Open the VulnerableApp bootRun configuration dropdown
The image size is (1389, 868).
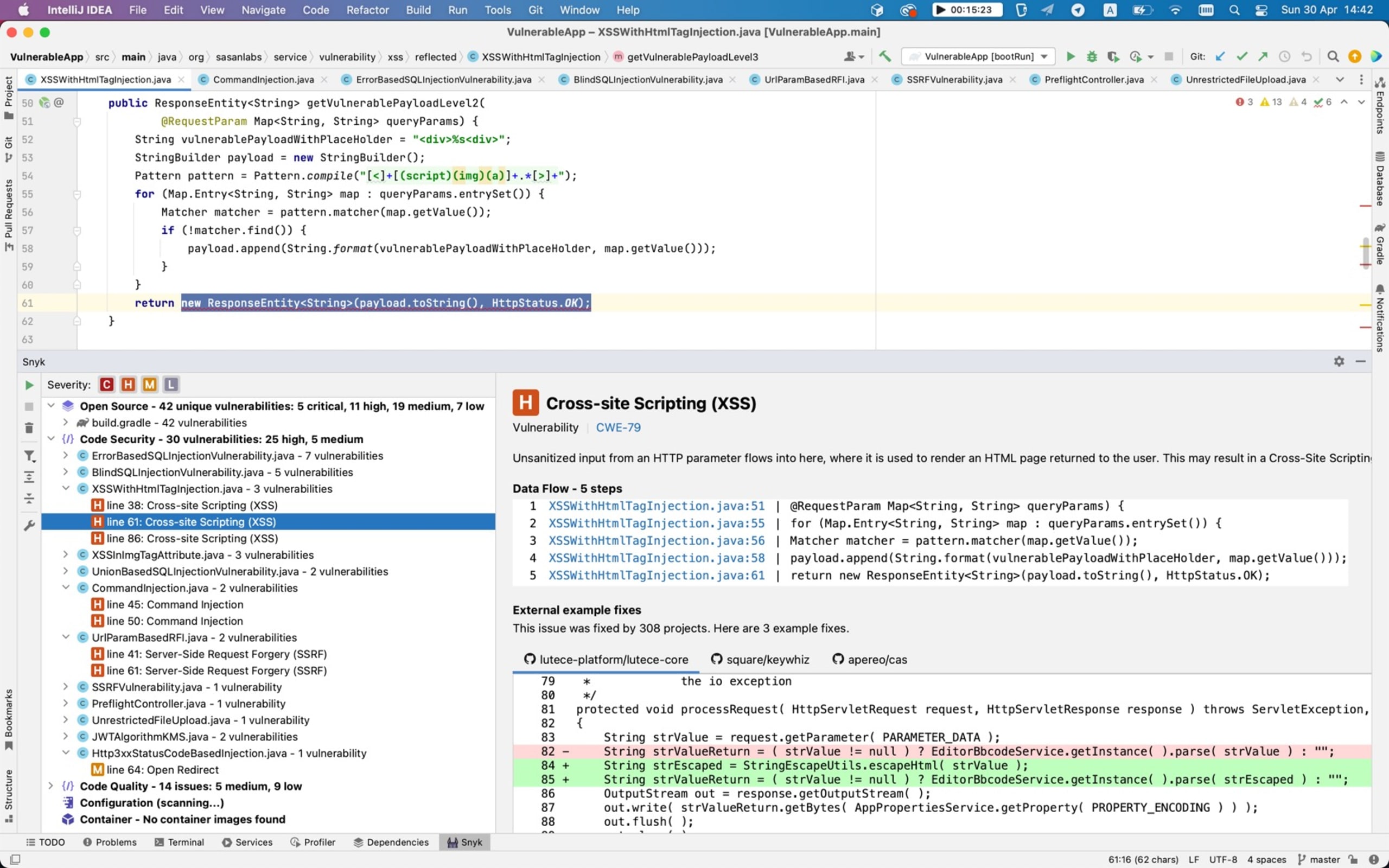click(978, 56)
